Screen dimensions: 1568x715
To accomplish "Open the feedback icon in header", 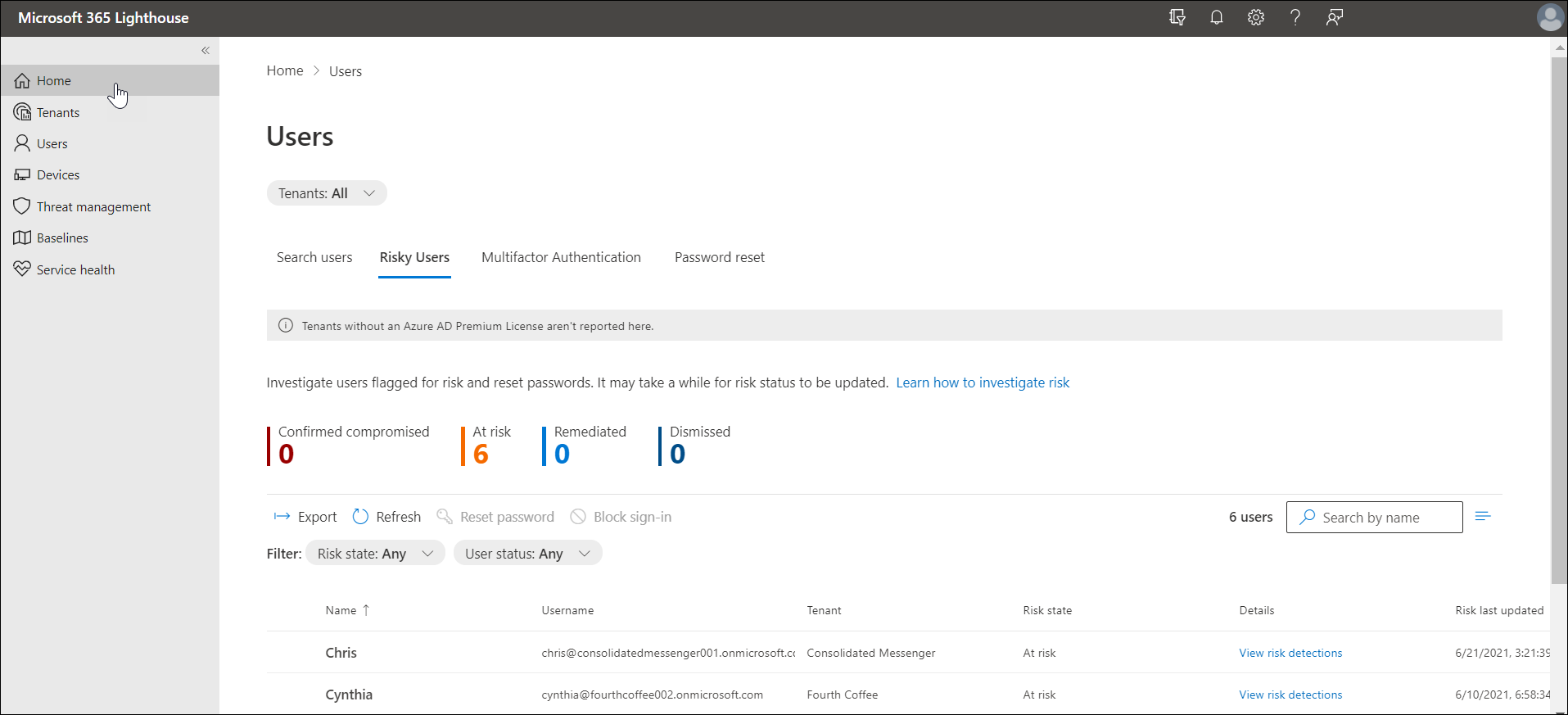I will pyautogui.click(x=1335, y=17).
